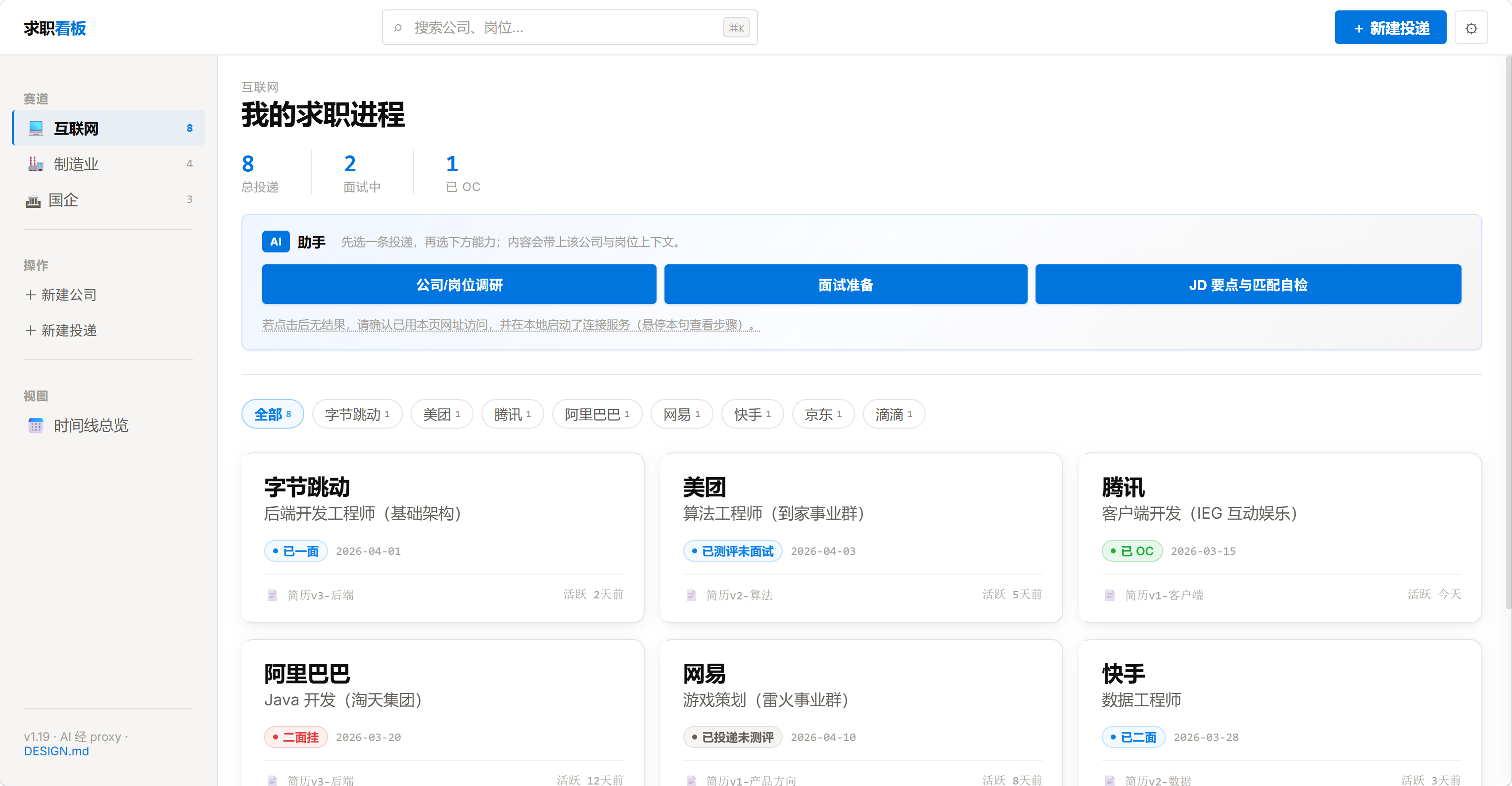Click 新建投递 in sidebar operations
Screen dimensions: 1512x786
coord(108,331)
